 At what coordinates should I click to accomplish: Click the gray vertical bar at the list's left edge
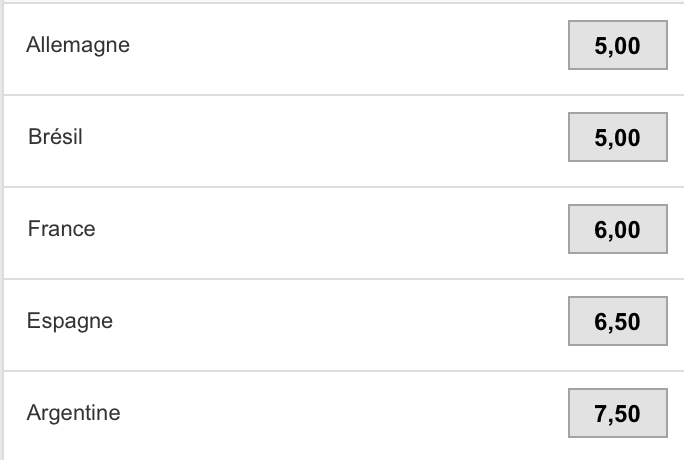pyautogui.click(x=2, y=230)
